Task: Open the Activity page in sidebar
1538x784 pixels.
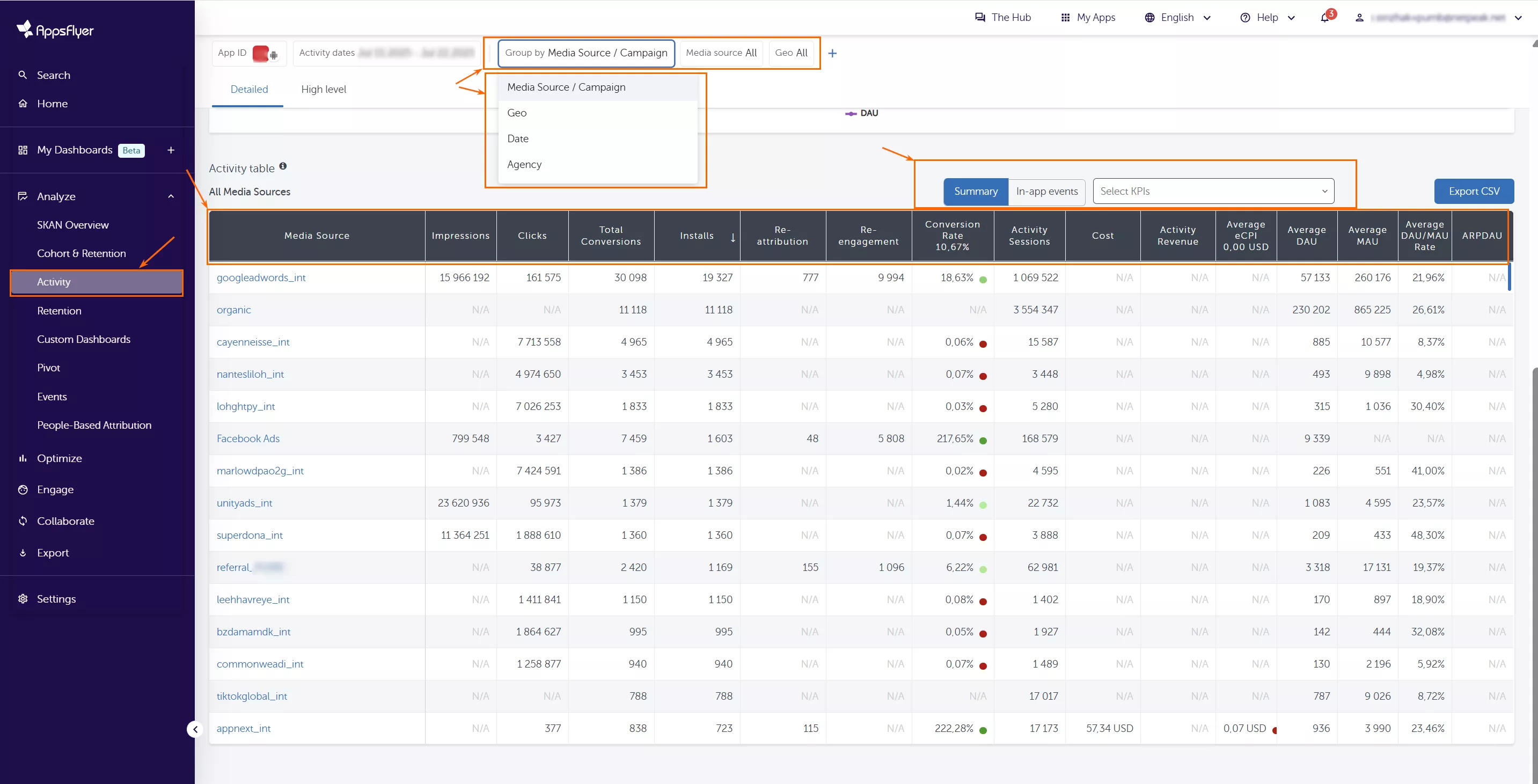Action: pyautogui.click(x=96, y=282)
